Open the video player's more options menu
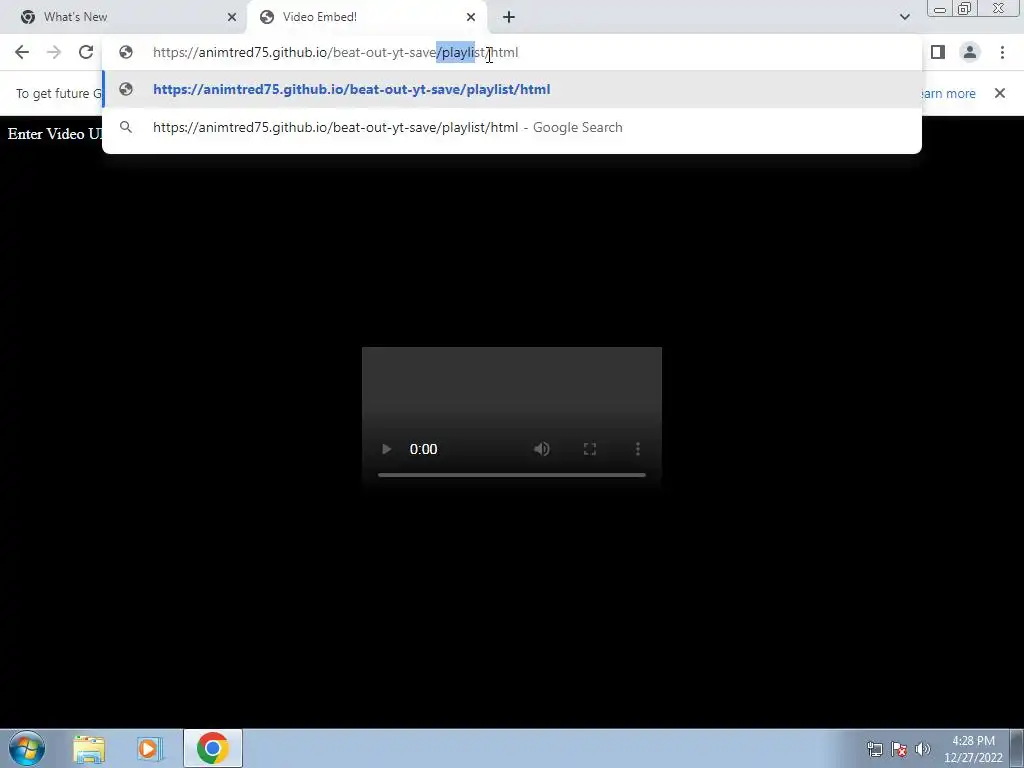The width and height of the screenshot is (1024, 768). click(638, 449)
